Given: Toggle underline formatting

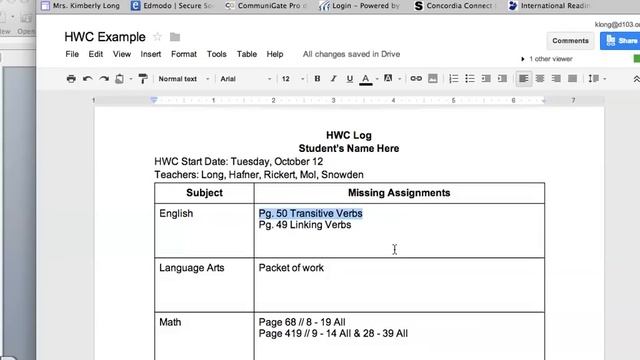Looking at the screenshot, I should 349,79.
